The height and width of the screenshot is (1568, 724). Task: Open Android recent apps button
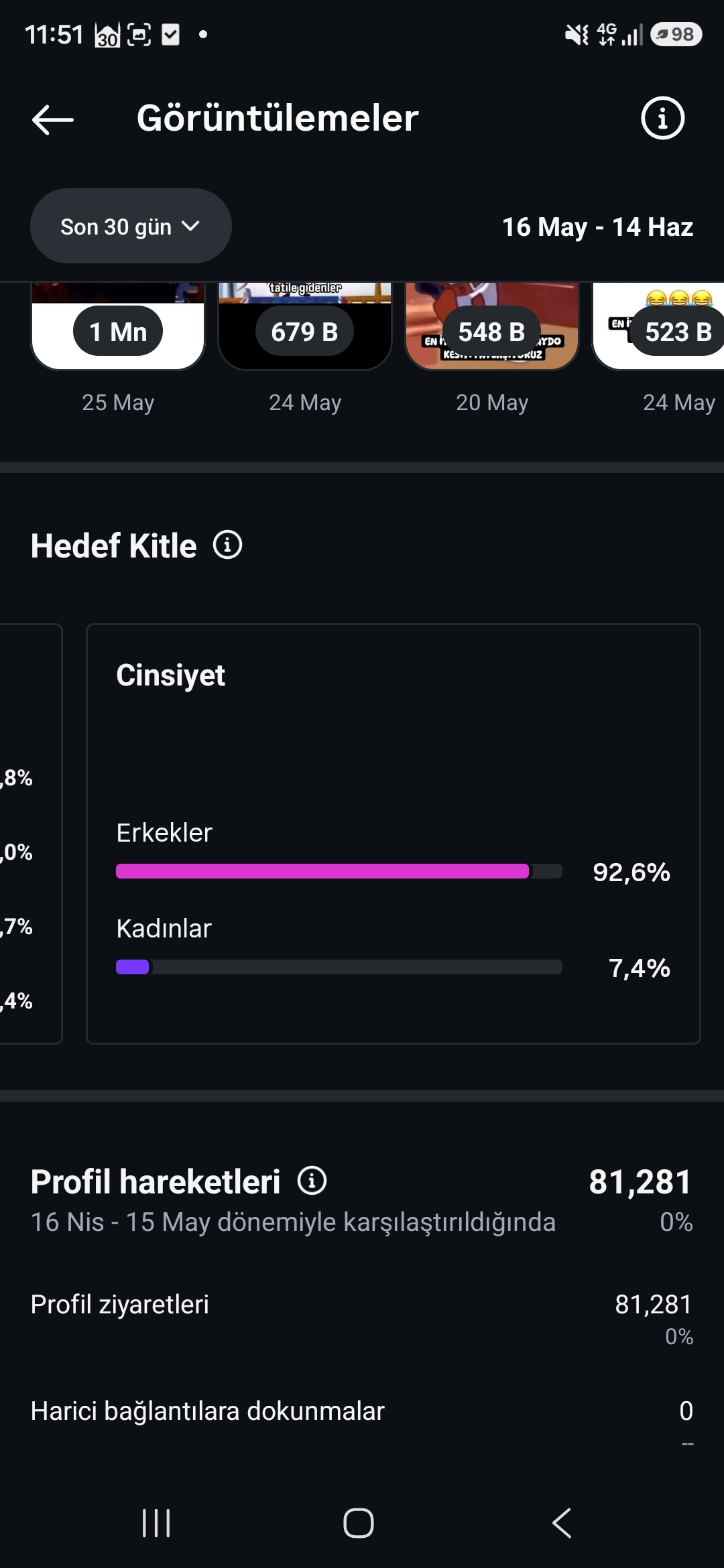click(x=156, y=1523)
